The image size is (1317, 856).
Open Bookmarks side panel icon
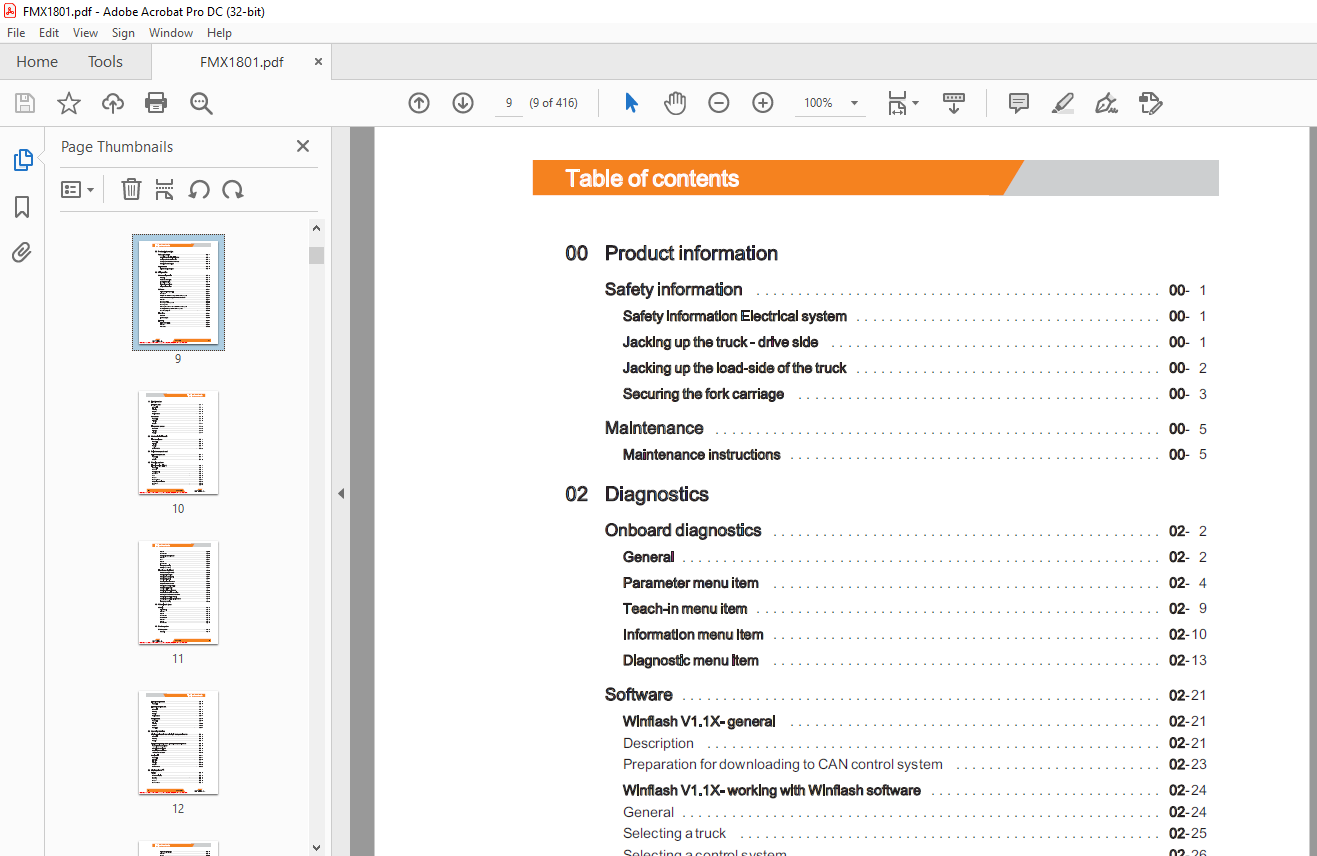coord(22,207)
